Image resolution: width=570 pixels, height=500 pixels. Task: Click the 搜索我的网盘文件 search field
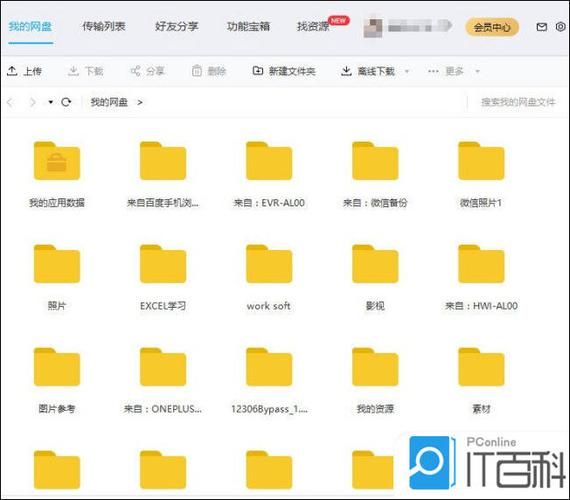(x=518, y=102)
